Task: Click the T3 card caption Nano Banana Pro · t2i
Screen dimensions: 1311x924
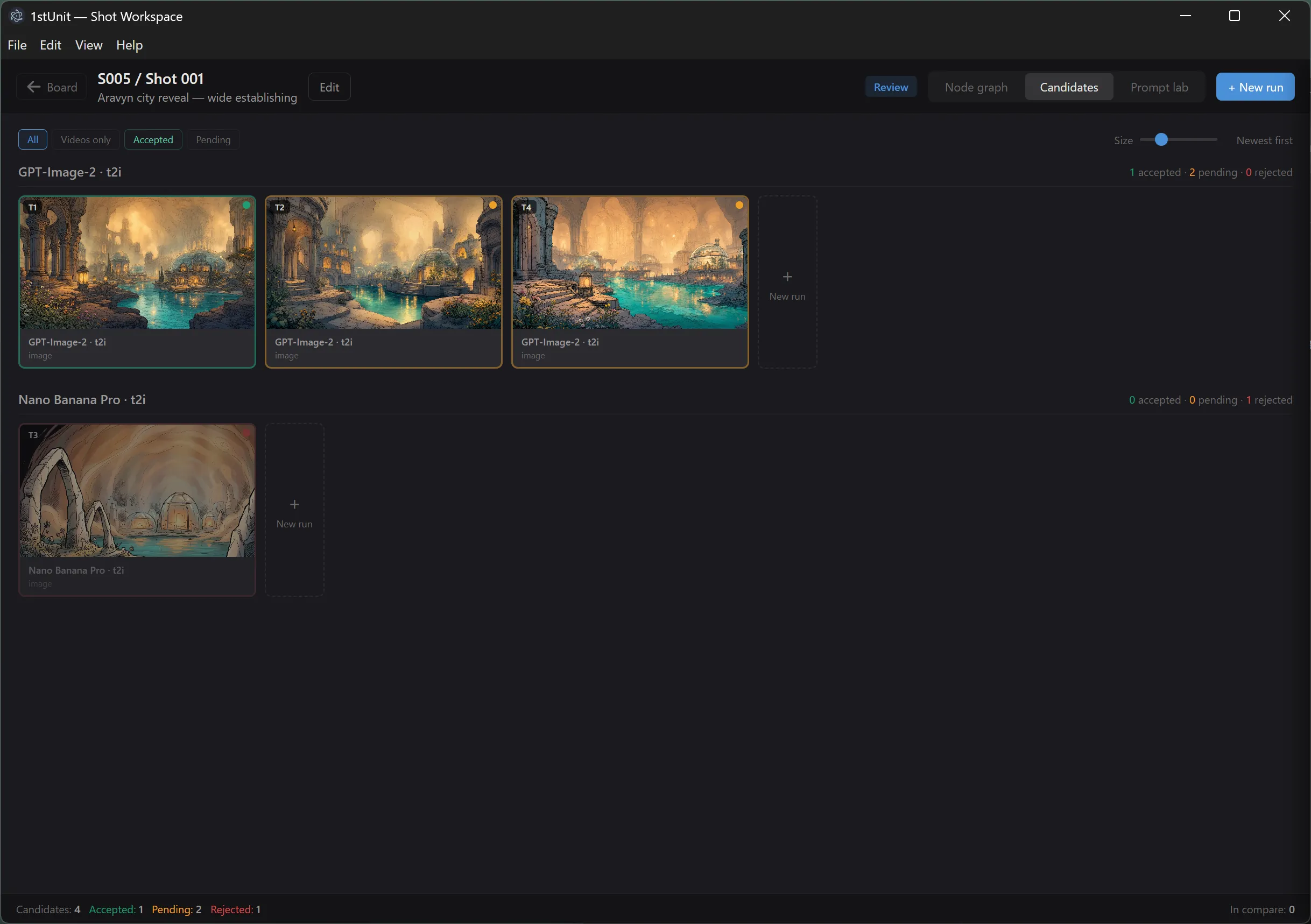Action: tap(76, 570)
